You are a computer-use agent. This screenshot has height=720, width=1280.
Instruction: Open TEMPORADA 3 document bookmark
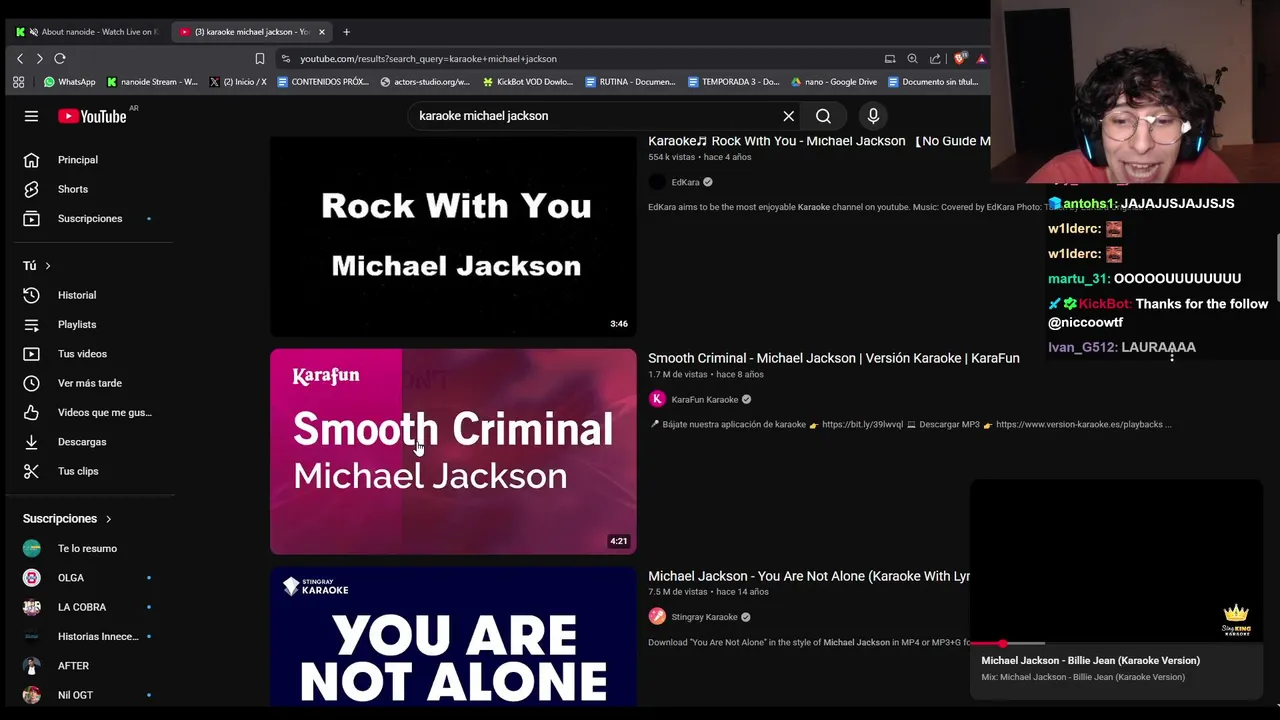[734, 82]
